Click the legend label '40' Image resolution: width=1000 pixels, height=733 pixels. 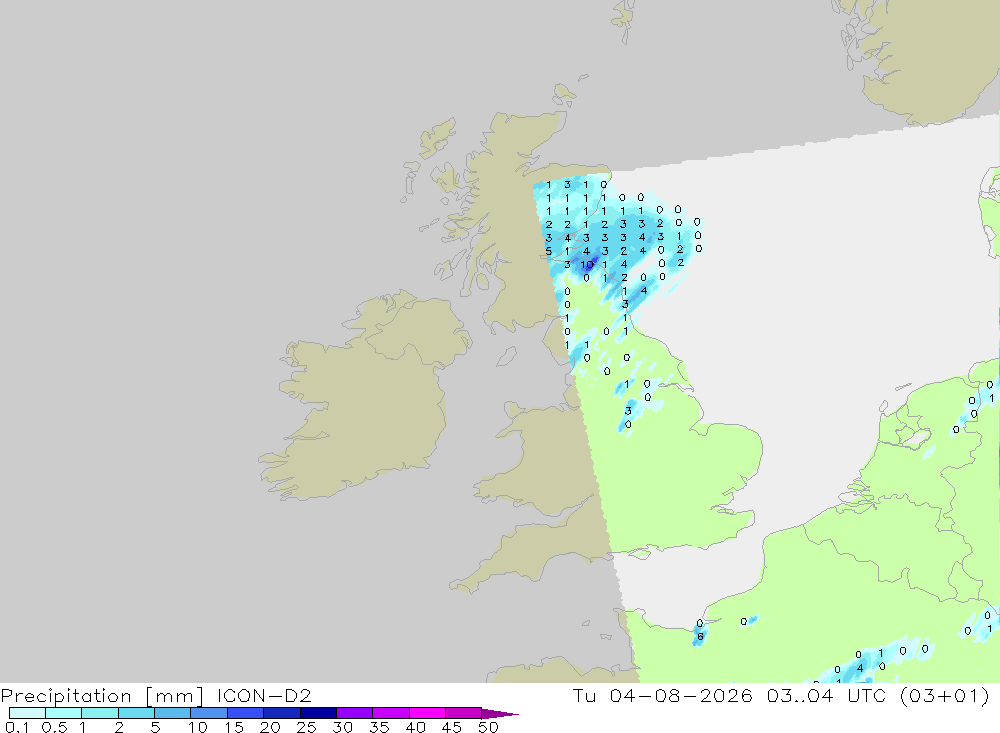click(415, 727)
